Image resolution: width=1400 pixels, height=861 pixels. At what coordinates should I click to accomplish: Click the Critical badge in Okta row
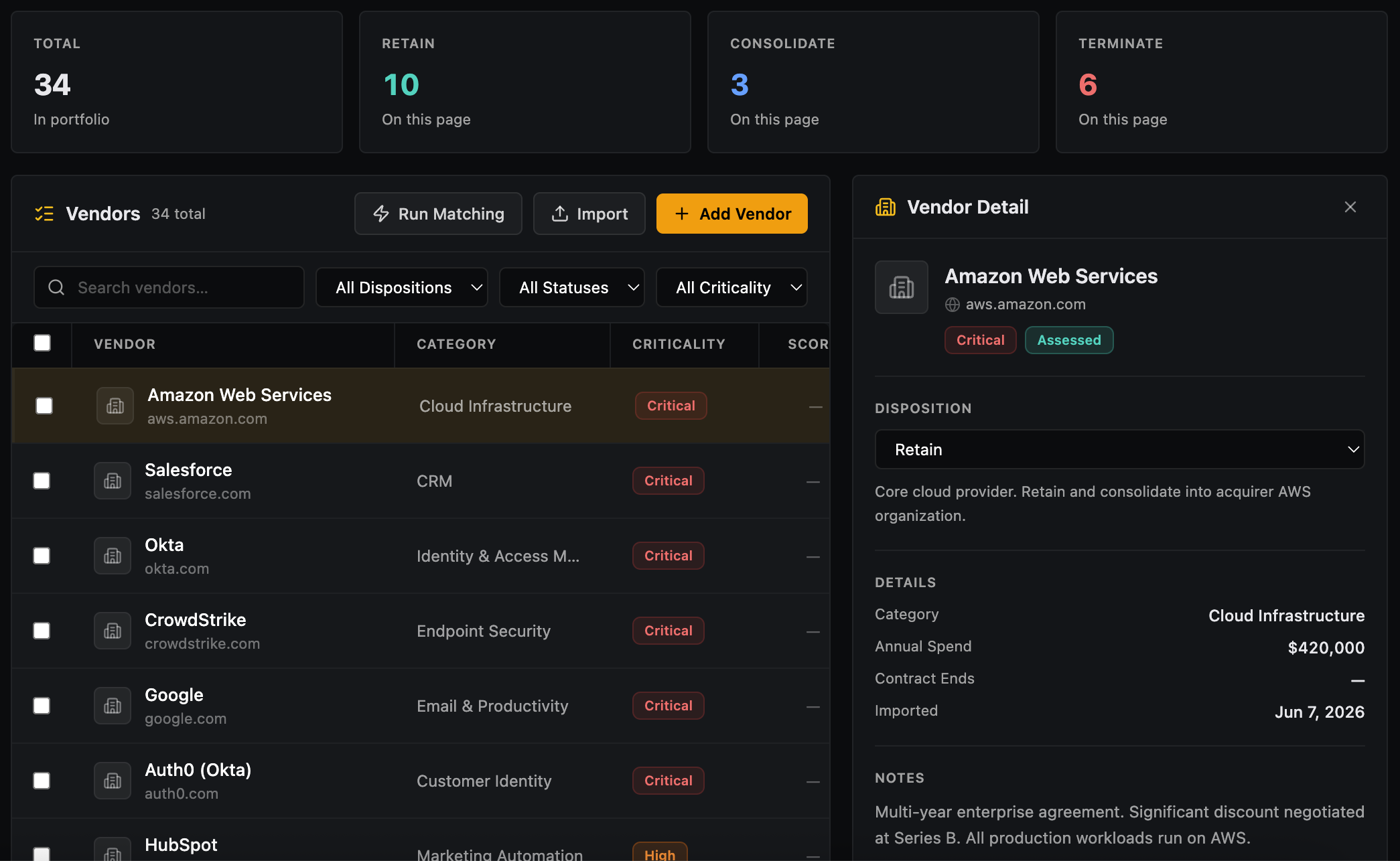tap(669, 556)
